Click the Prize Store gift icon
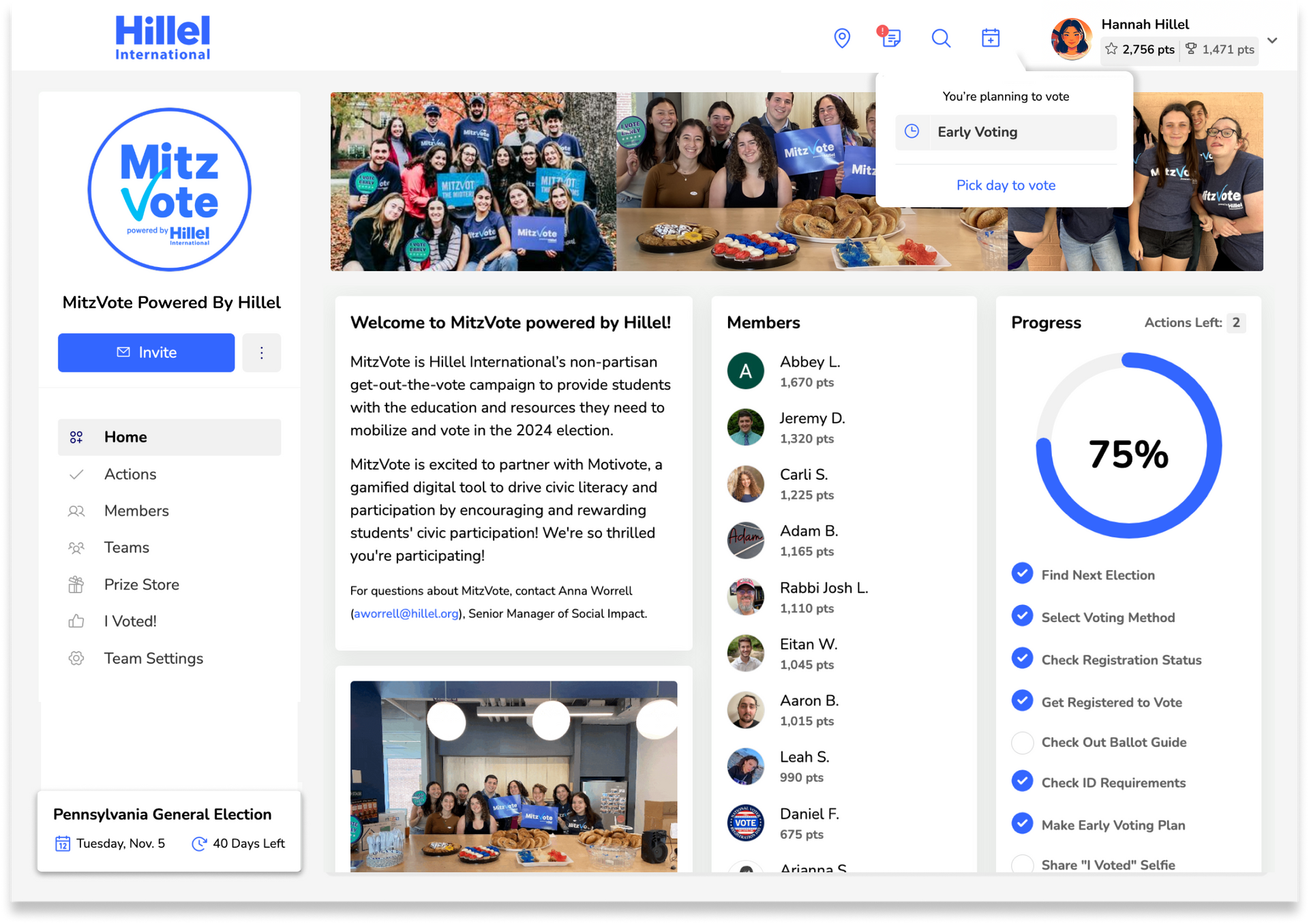Screen dimensions: 1309x924 pos(76,585)
